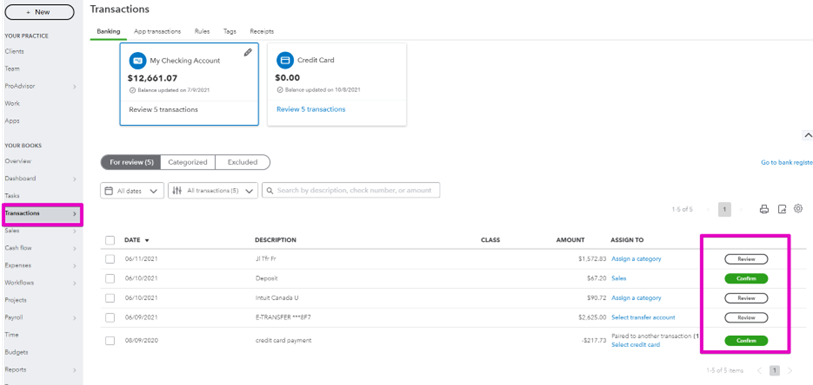The image size is (813, 385).
Task: Click Select credit card link
Action: coord(636,345)
